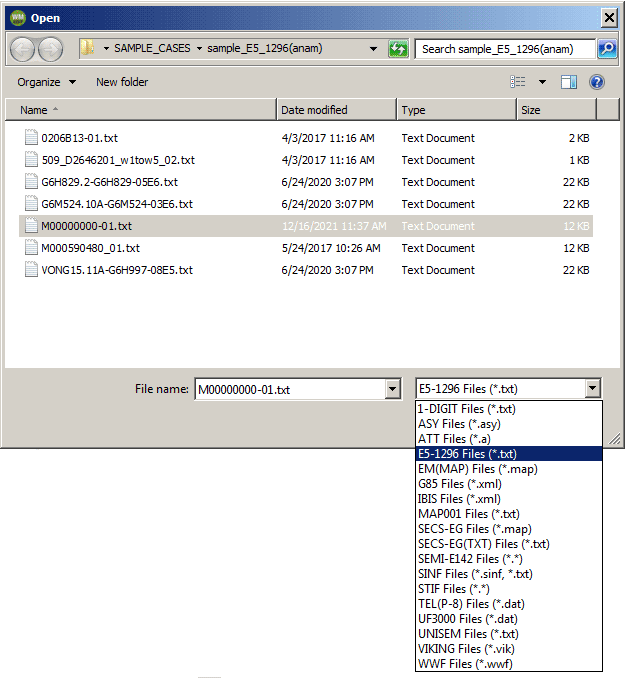The width and height of the screenshot is (627, 678).
Task: Click file icon of 0206B13-01.txt
Action: [x=31, y=138]
